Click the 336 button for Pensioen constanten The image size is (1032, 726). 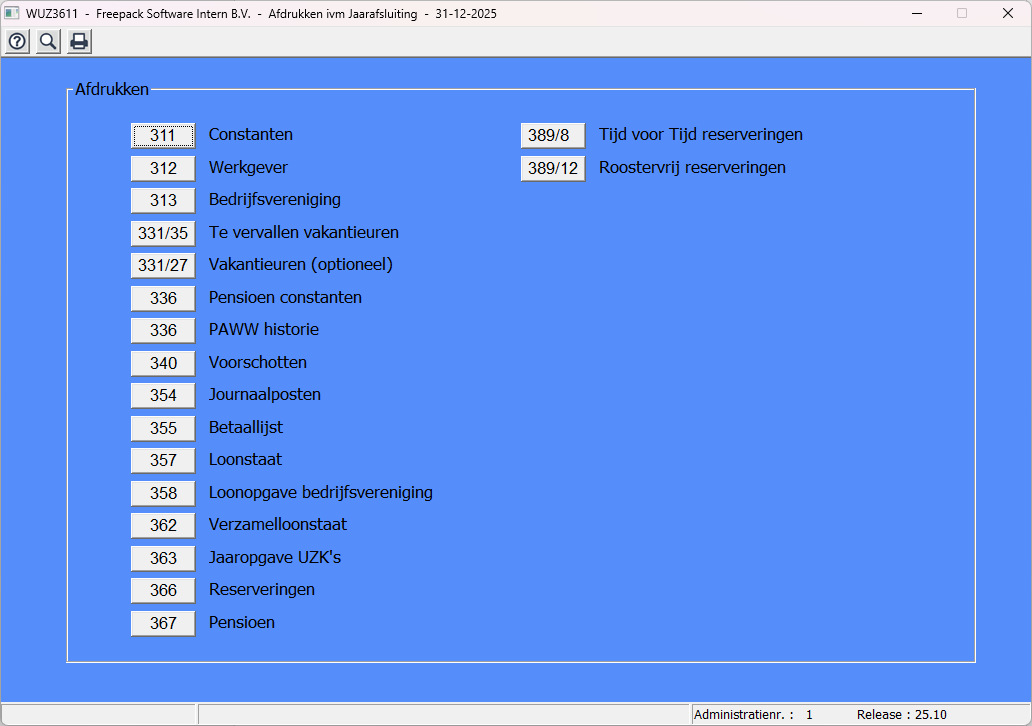click(x=163, y=298)
